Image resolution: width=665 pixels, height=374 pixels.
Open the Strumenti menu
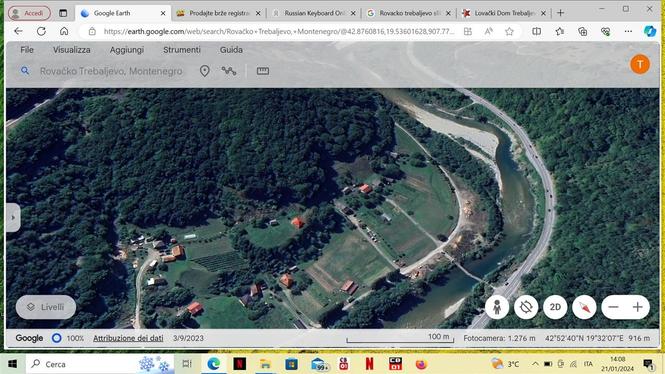coord(182,50)
